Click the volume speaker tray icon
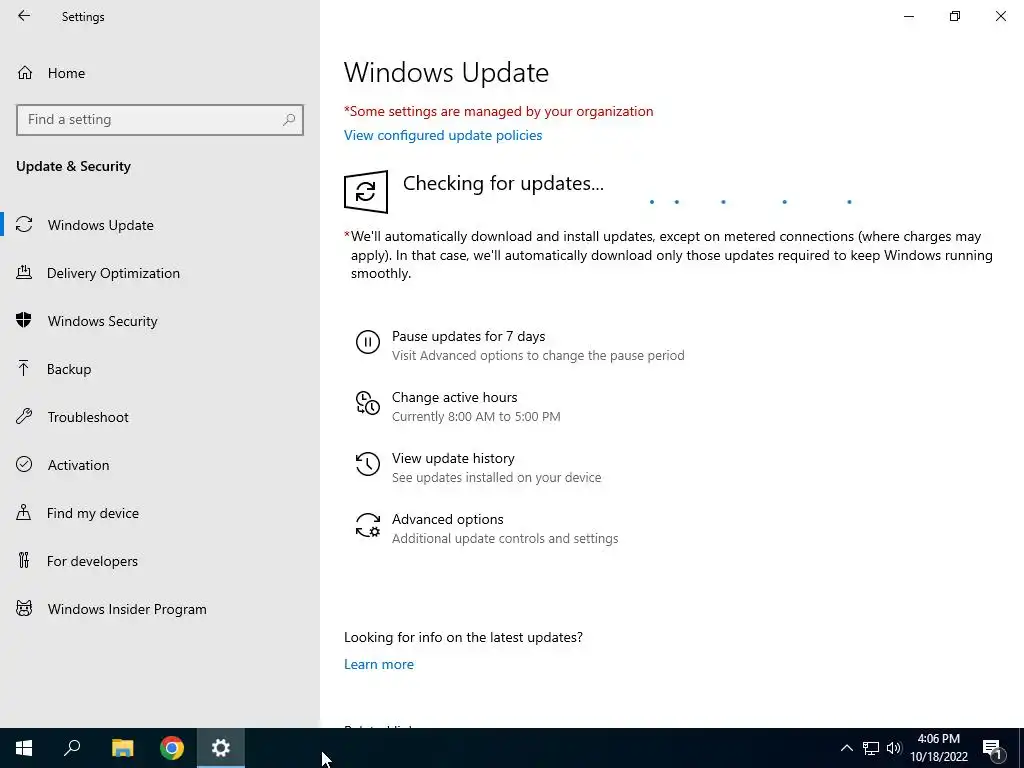Viewport: 1024px width, 768px height. point(894,748)
